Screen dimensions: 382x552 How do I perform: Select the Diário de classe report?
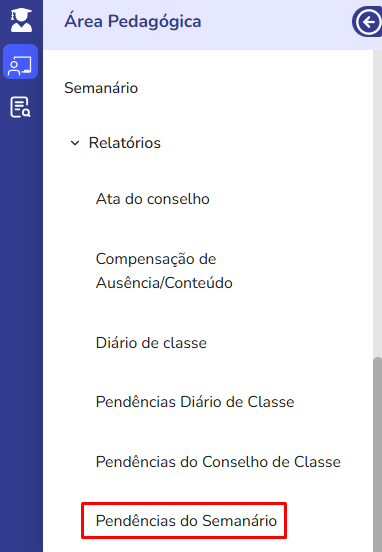coord(151,343)
